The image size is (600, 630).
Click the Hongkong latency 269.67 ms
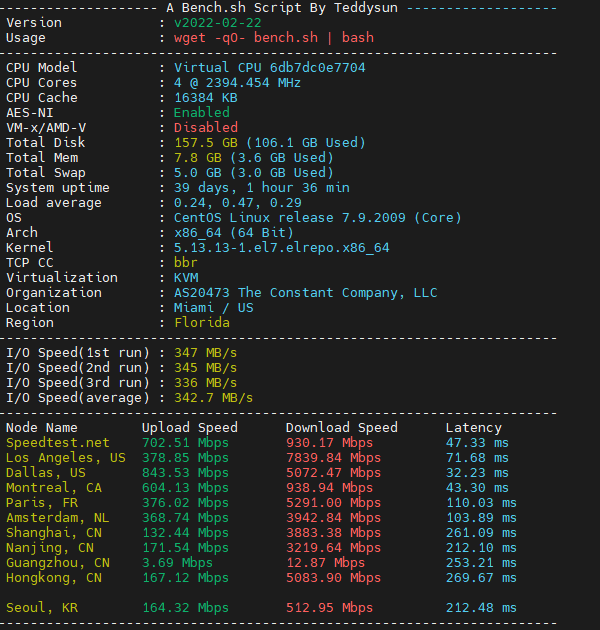click(481, 578)
